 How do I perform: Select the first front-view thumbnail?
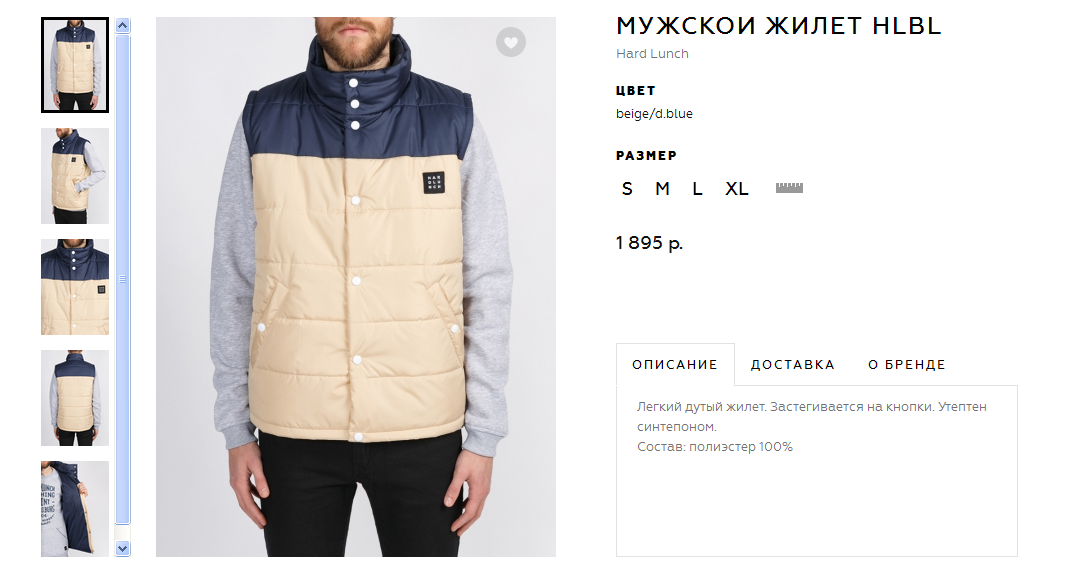(x=75, y=65)
